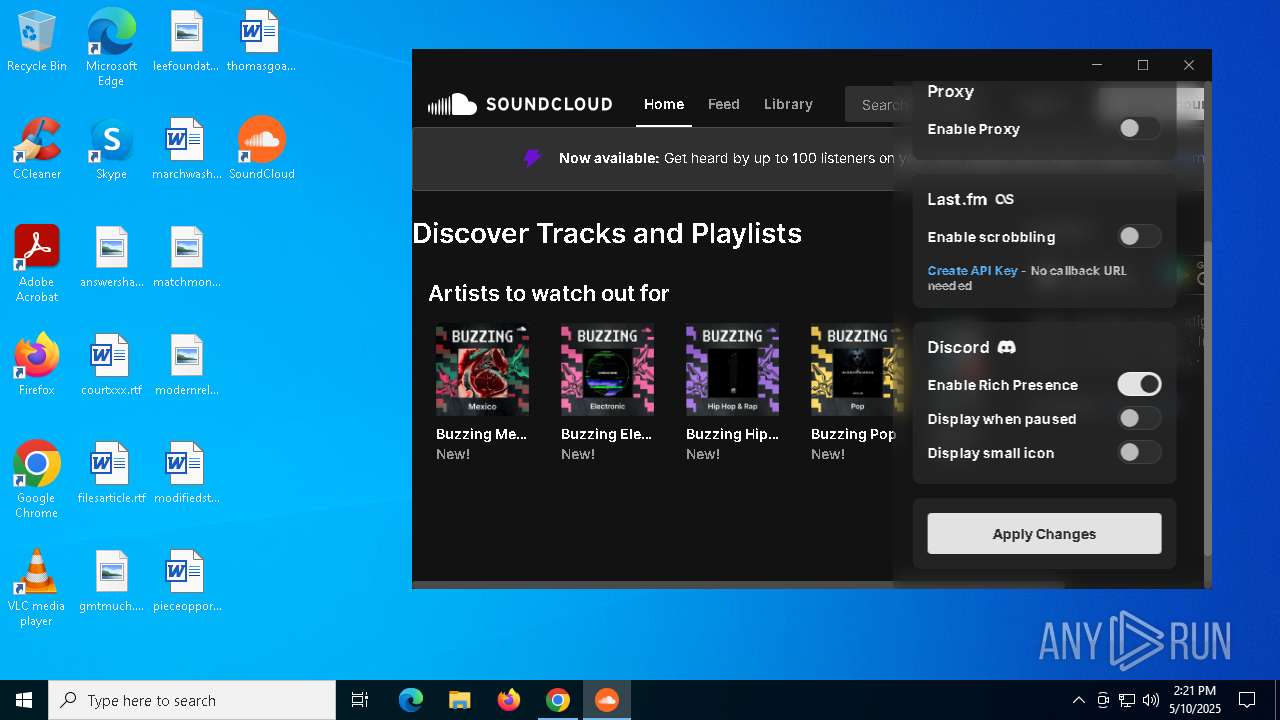Go to the Home tab
1280x720 pixels.
[x=664, y=104]
